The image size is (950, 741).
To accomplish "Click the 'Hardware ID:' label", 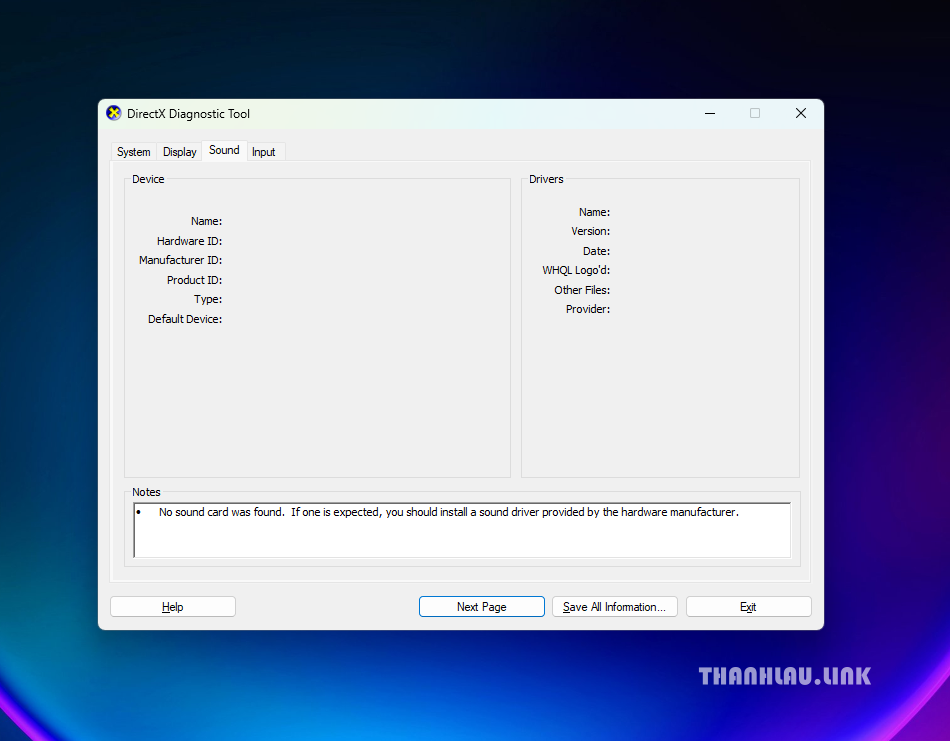I will click(x=190, y=241).
